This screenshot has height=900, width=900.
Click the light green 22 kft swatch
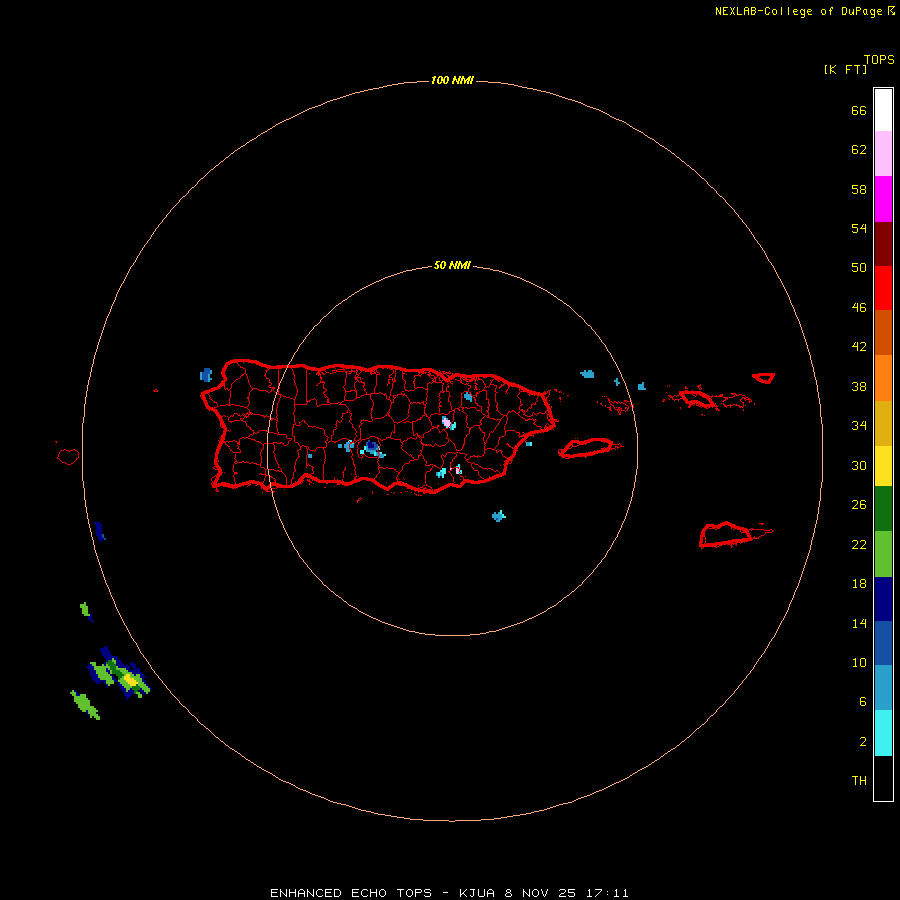click(883, 554)
